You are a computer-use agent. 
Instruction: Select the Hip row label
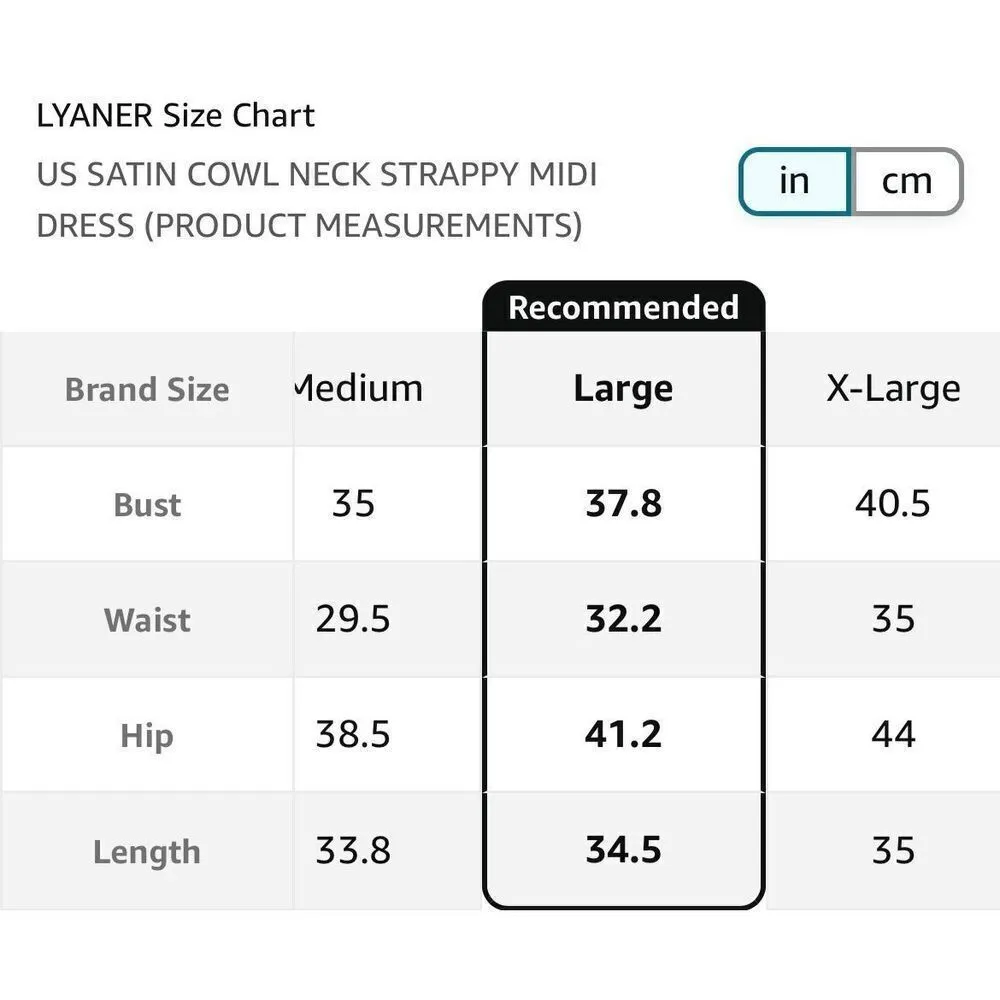click(x=146, y=735)
